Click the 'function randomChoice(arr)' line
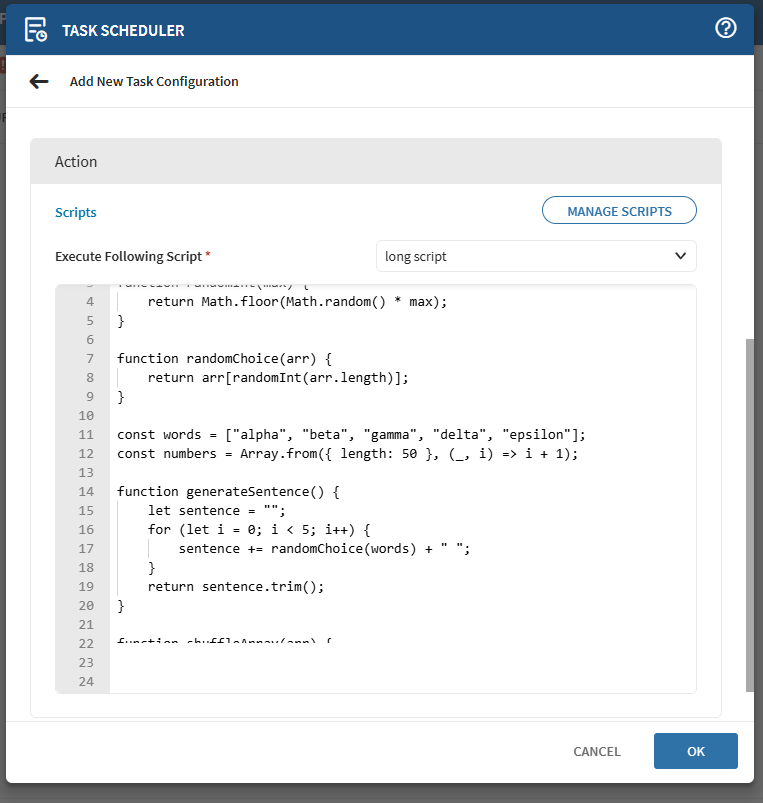This screenshot has width=763, height=803. 224,358
